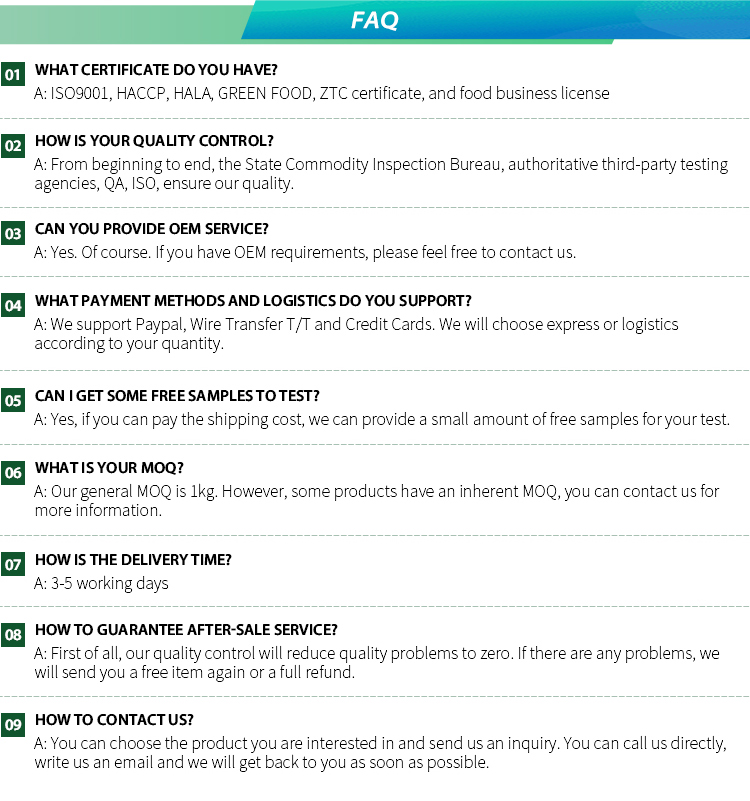Viewport: 750px width, 801px height.
Task: Select the "What is your MOQ?" heading
Action: point(109,468)
